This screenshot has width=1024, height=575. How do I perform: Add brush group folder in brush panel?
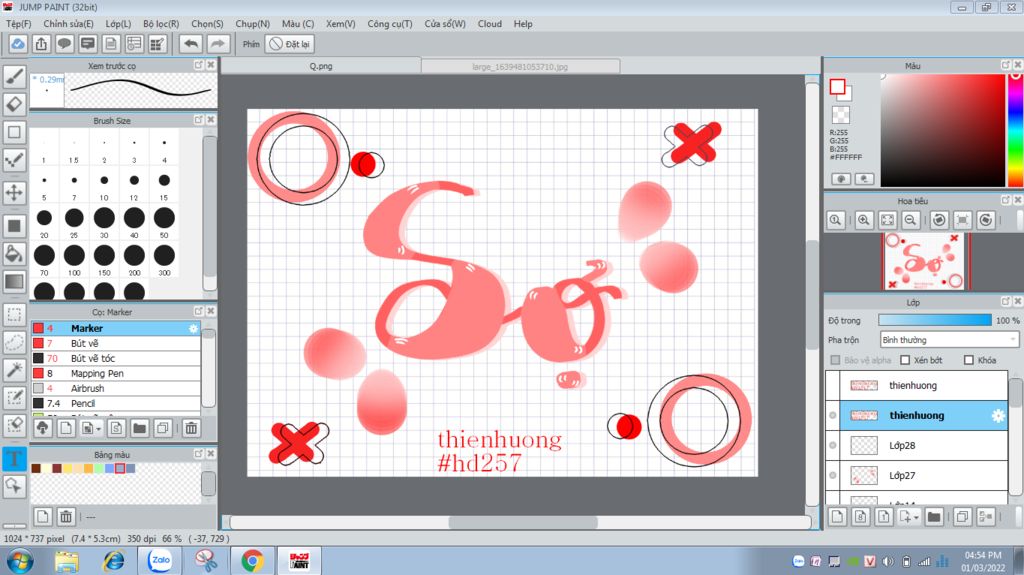[139, 428]
